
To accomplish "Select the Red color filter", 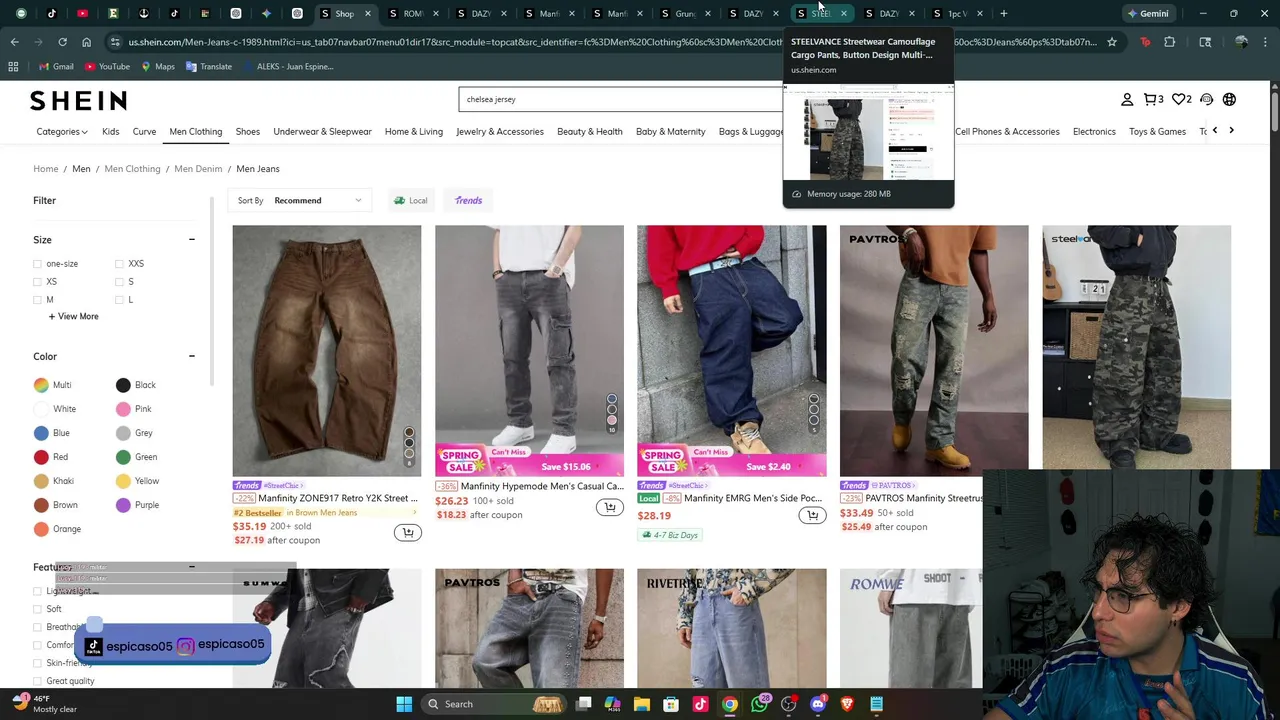I will coord(51,457).
